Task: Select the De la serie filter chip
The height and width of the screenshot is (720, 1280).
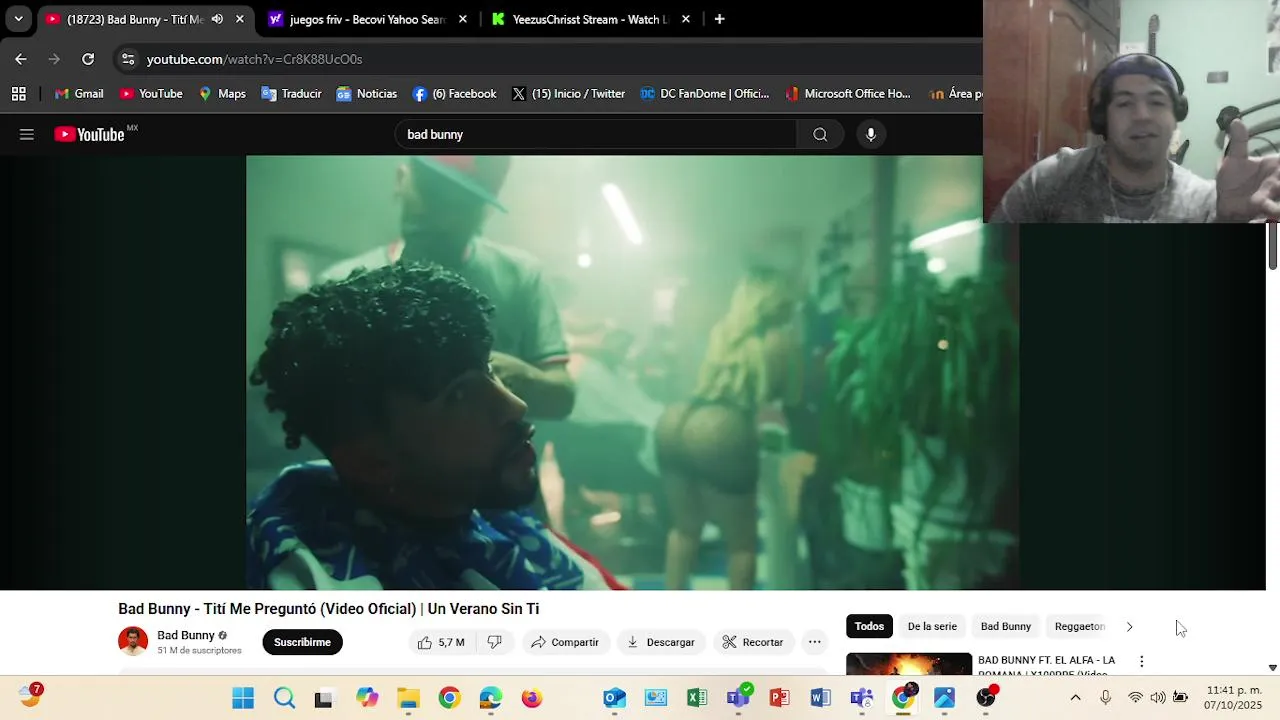Action: pos(932,626)
